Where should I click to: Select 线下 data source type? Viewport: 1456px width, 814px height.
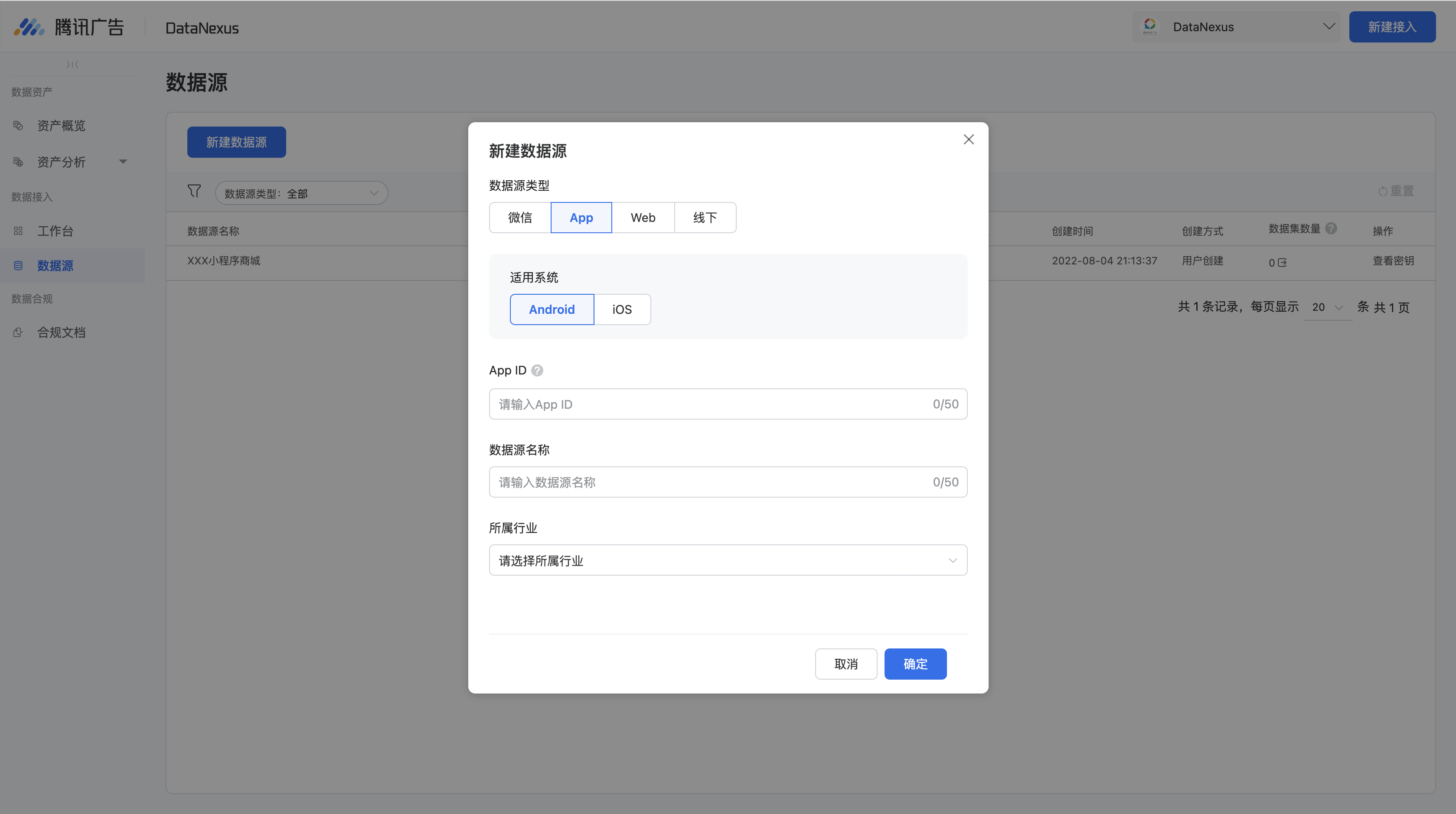coord(705,218)
